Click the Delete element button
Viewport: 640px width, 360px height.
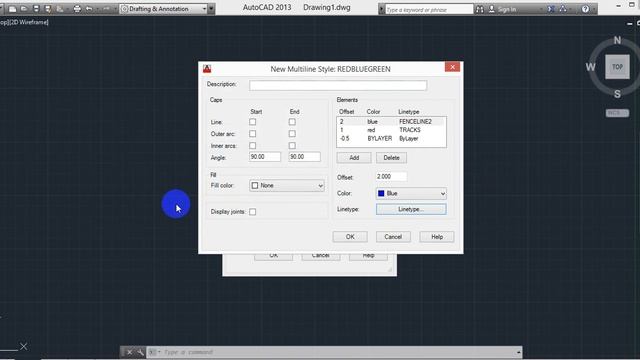(391, 158)
